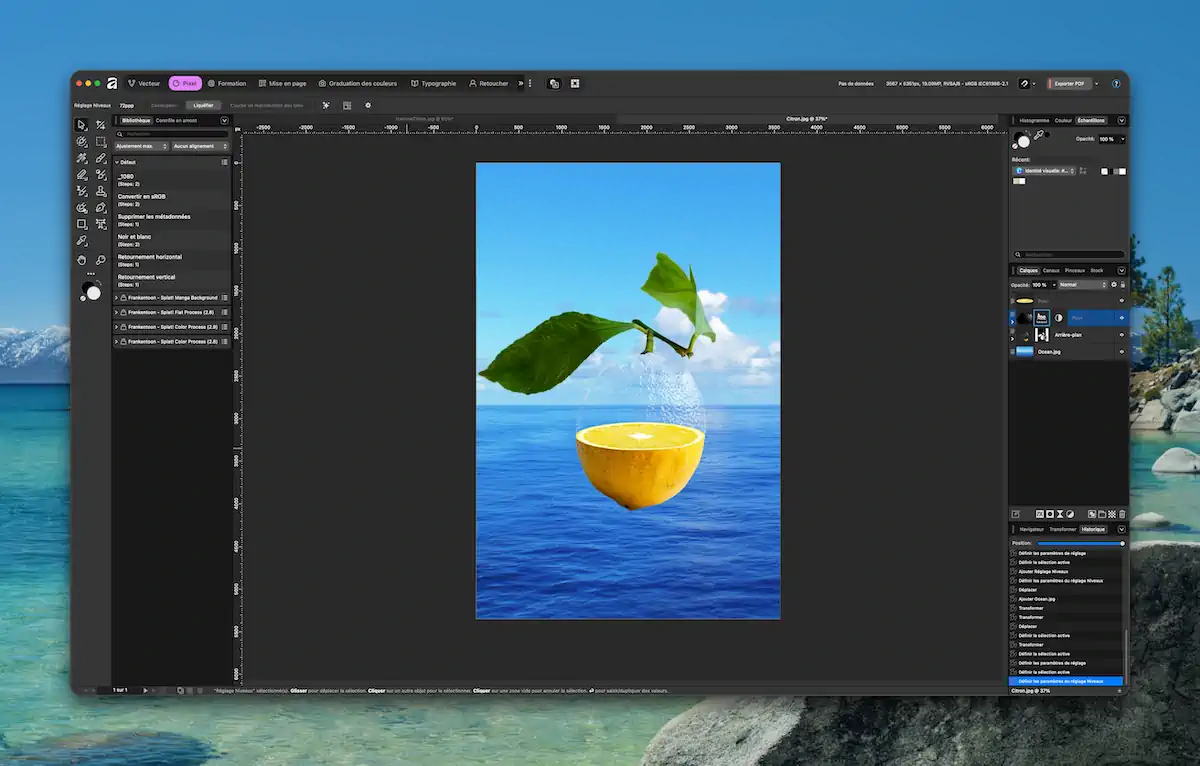This screenshot has width=1200, height=766.
Task: Open the Vecteur studio tab
Action: pyautogui.click(x=144, y=84)
